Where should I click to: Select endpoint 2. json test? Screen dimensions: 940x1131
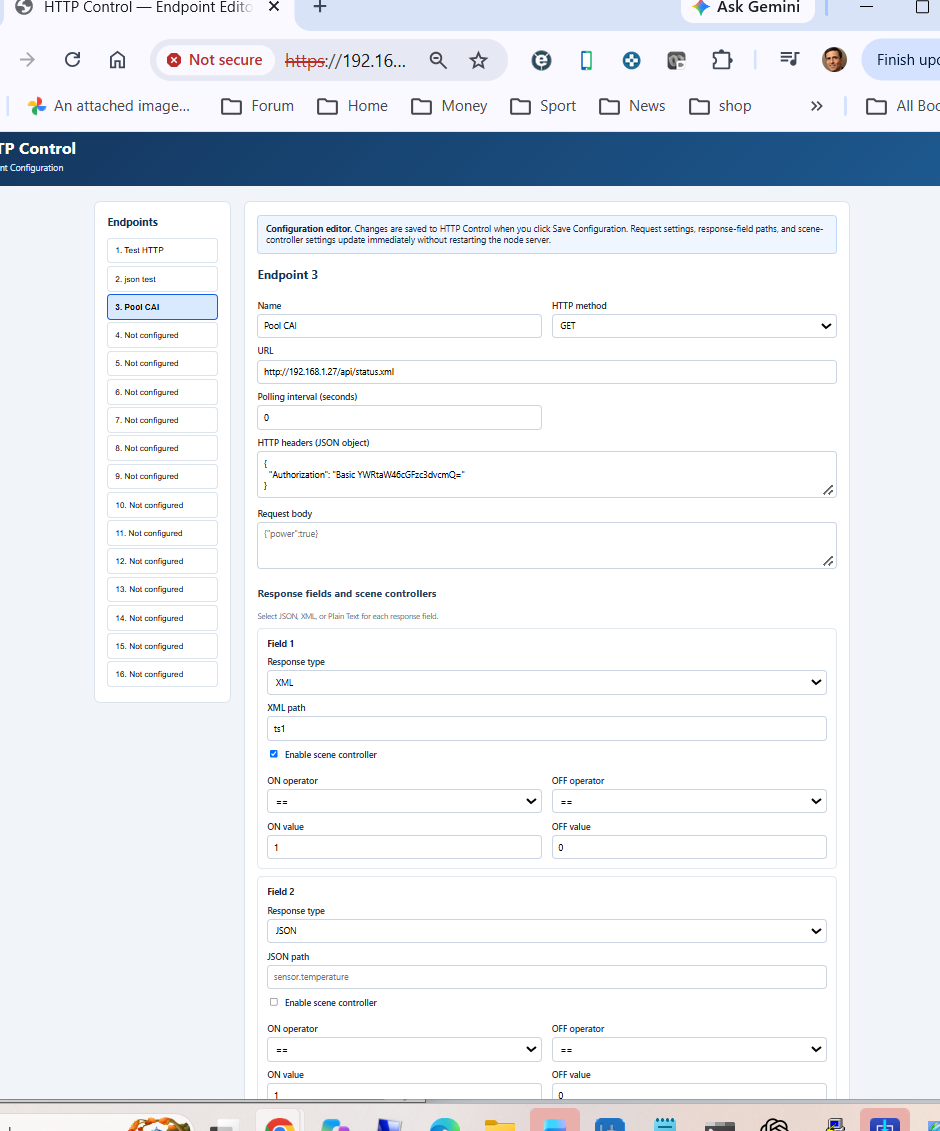click(162, 279)
